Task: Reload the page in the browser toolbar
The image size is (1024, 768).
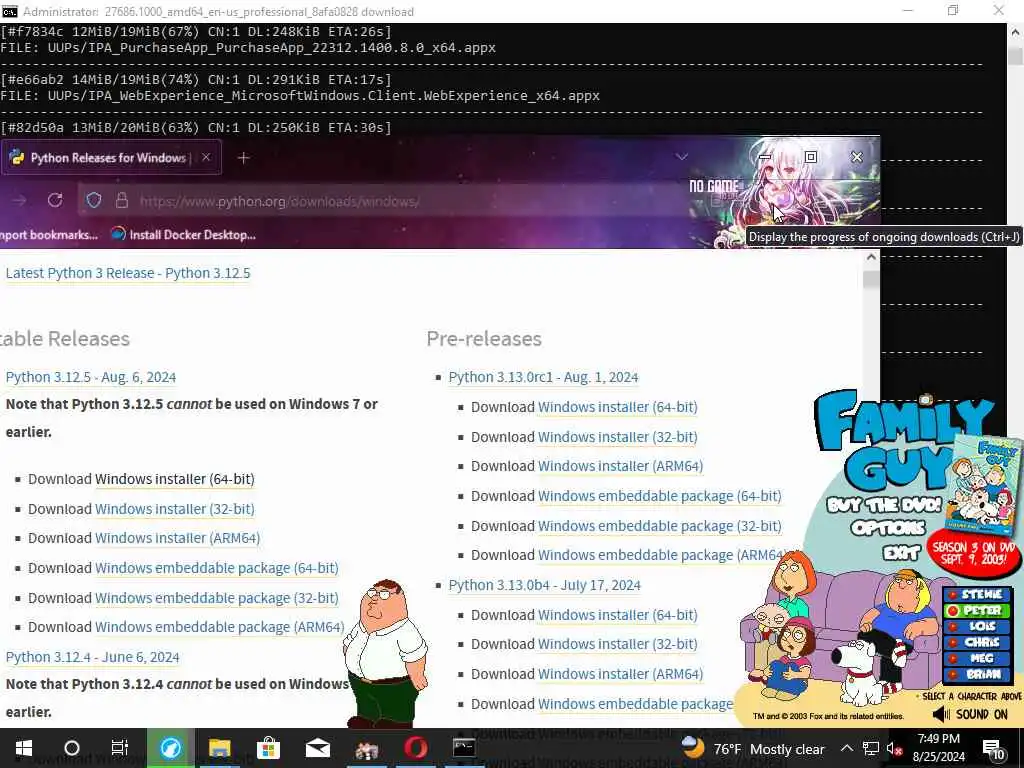Action: pyautogui.click(x=55, y=200)
